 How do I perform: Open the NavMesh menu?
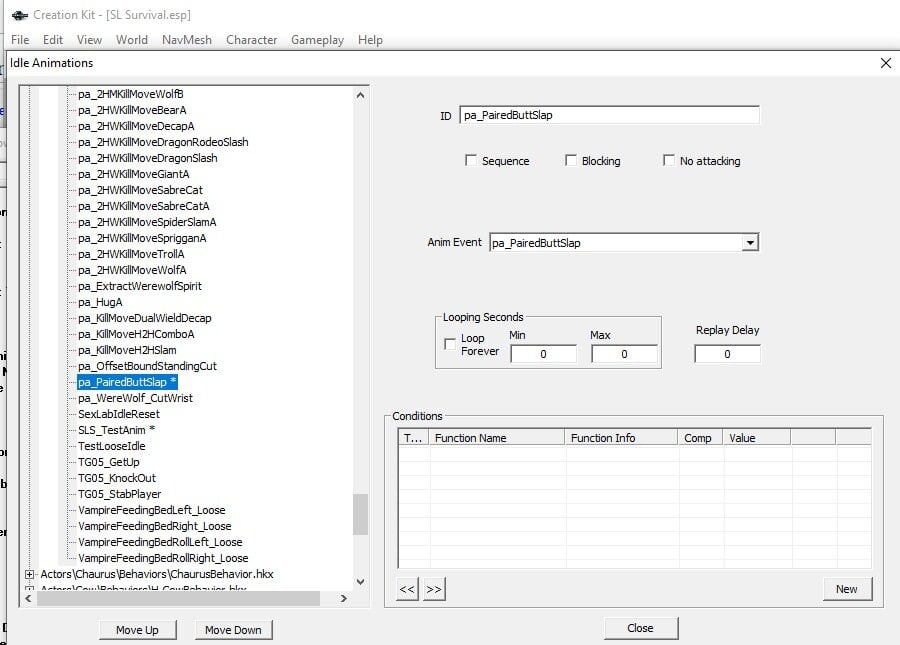[187, 40]
